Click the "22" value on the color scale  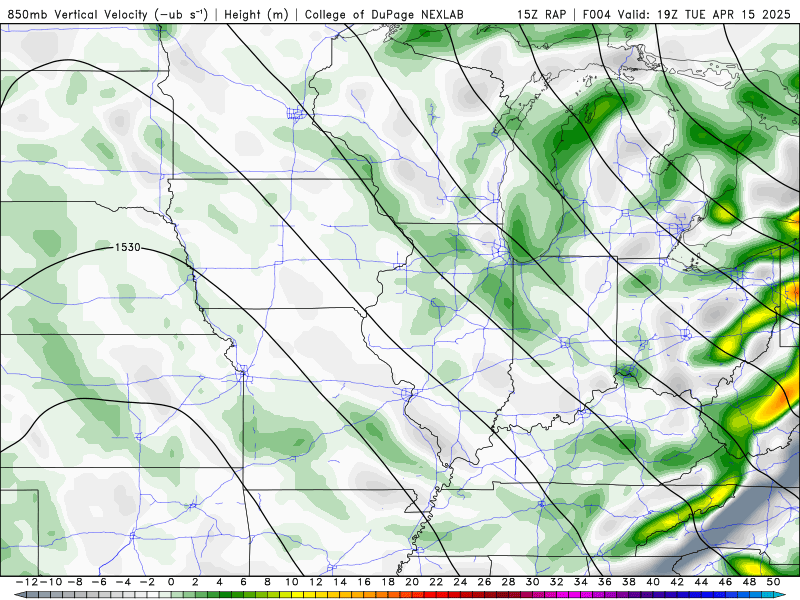[436, 582]
